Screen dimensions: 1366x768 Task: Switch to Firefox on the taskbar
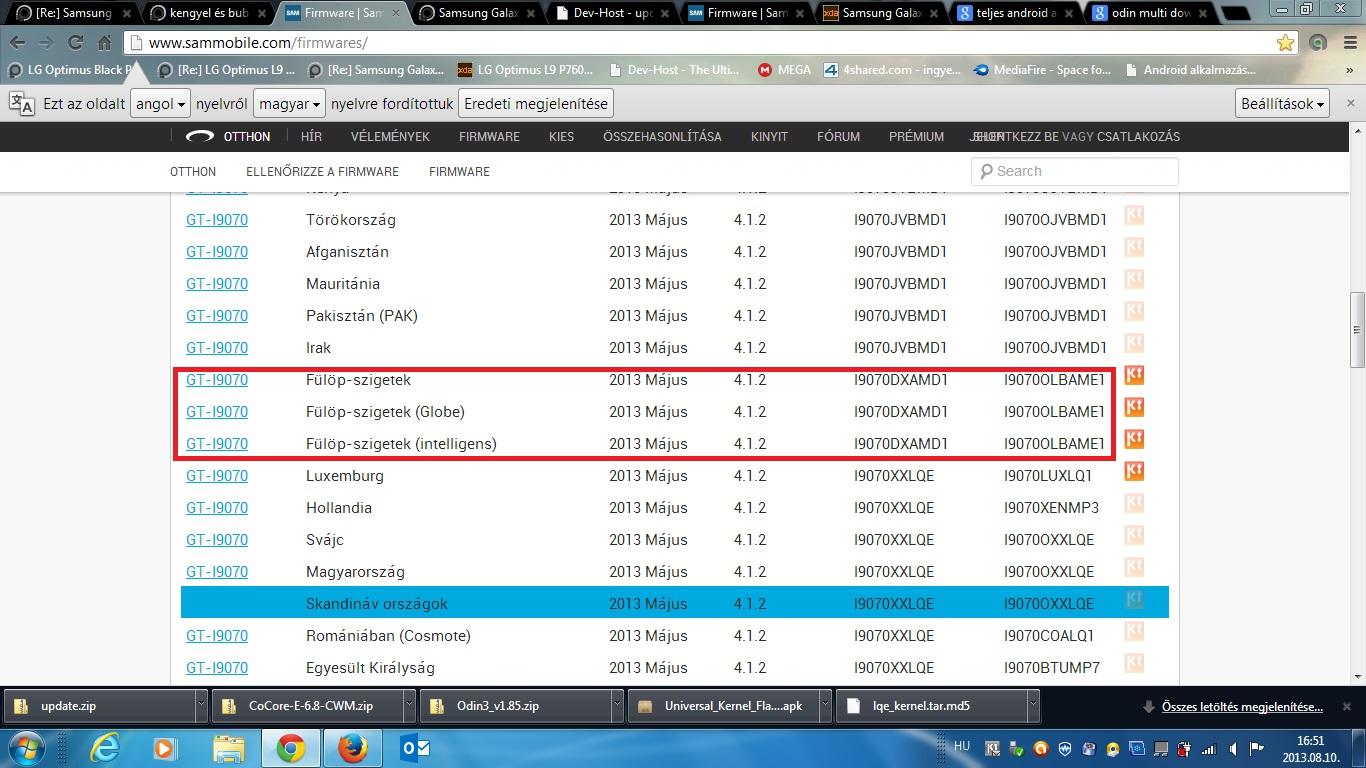[x=352, y=748]
